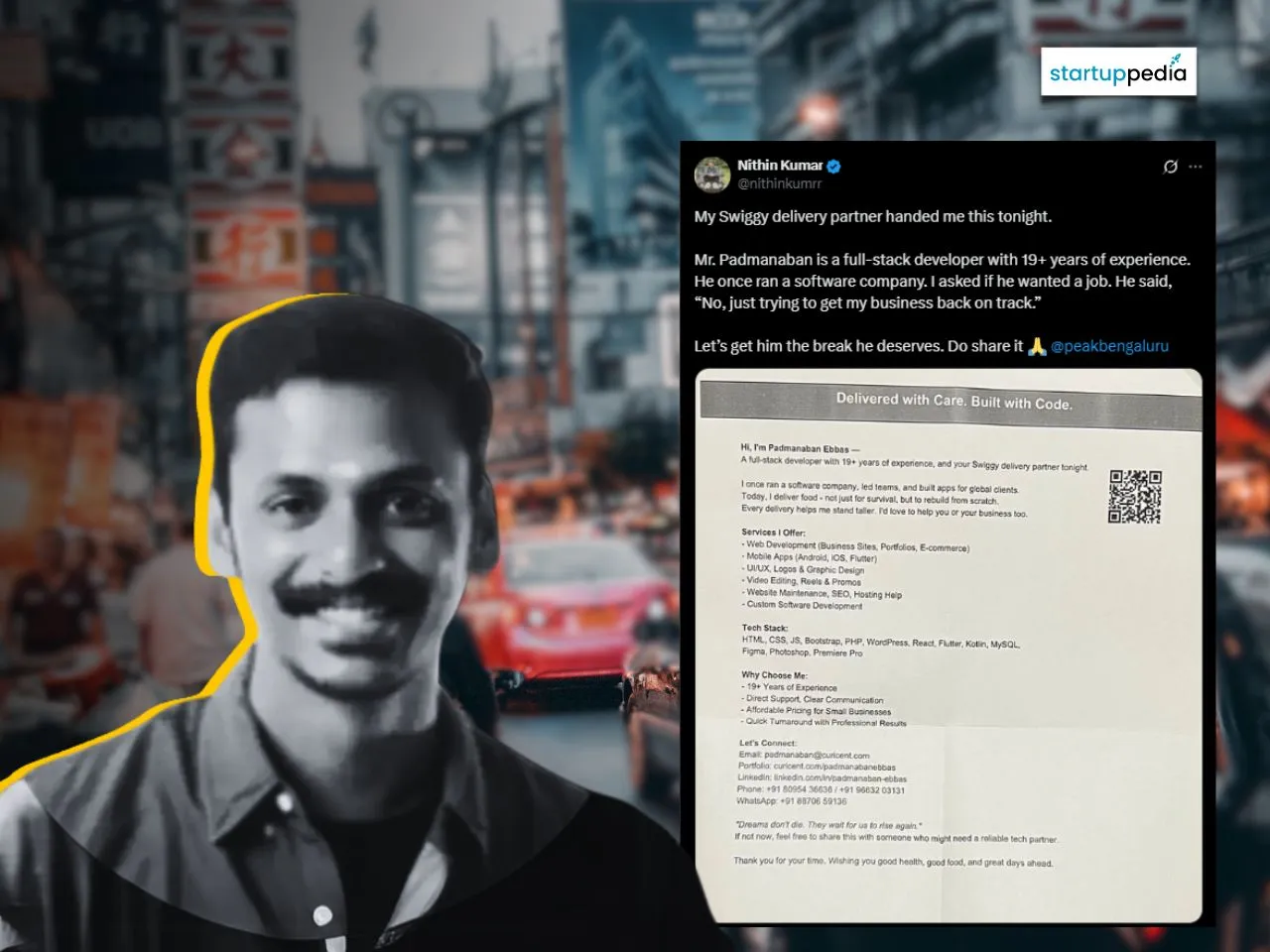Click the Nithin Kumar display name
1270x952 pixels.
(780, 166)
